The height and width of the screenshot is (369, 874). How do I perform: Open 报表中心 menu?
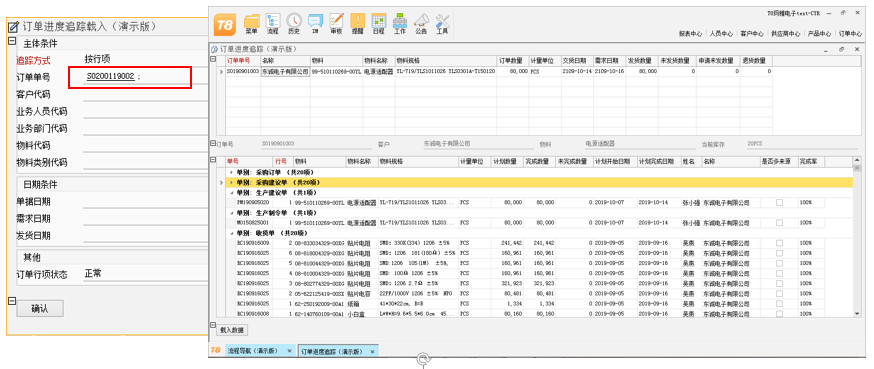[690, 34]
